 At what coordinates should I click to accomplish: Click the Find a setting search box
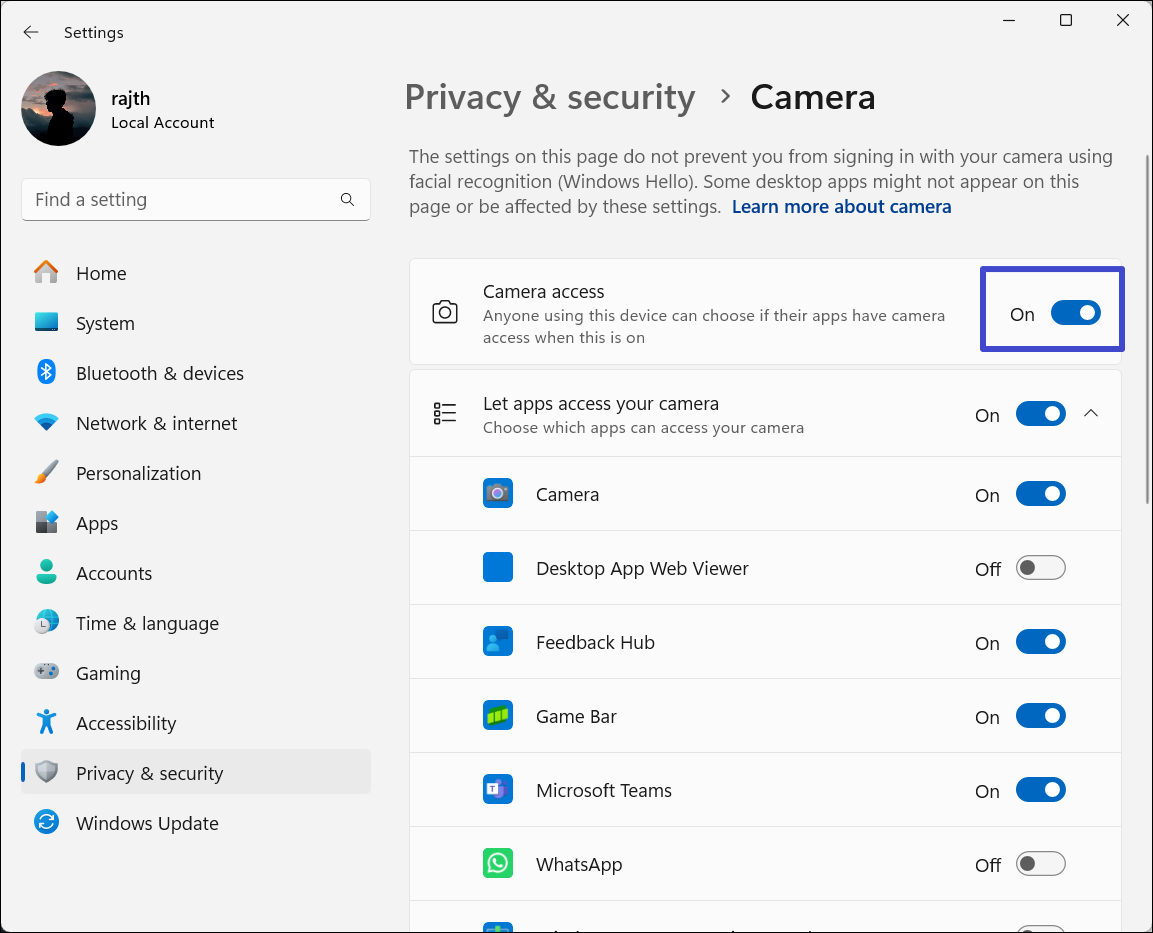pos(180,200)
